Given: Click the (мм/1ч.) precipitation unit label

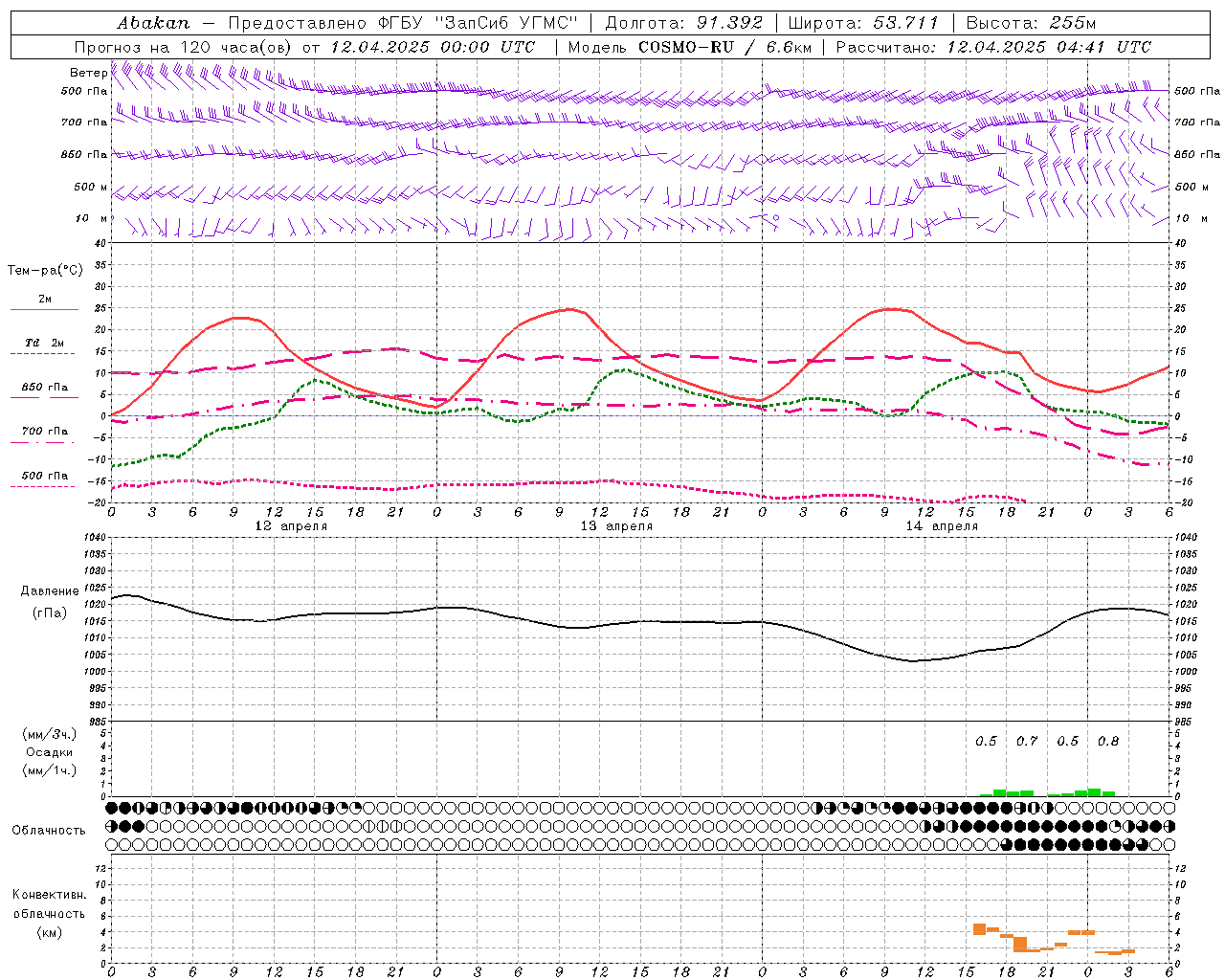Looking at the screenshot, I should pos(50,770).
